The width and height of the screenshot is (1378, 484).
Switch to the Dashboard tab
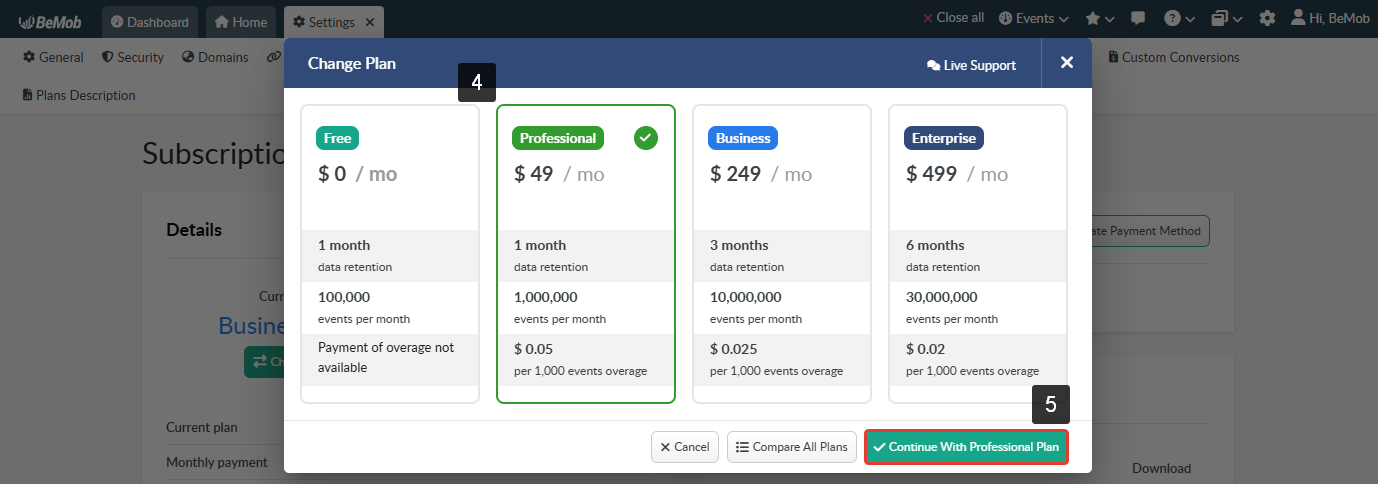(x=150, y=21)
